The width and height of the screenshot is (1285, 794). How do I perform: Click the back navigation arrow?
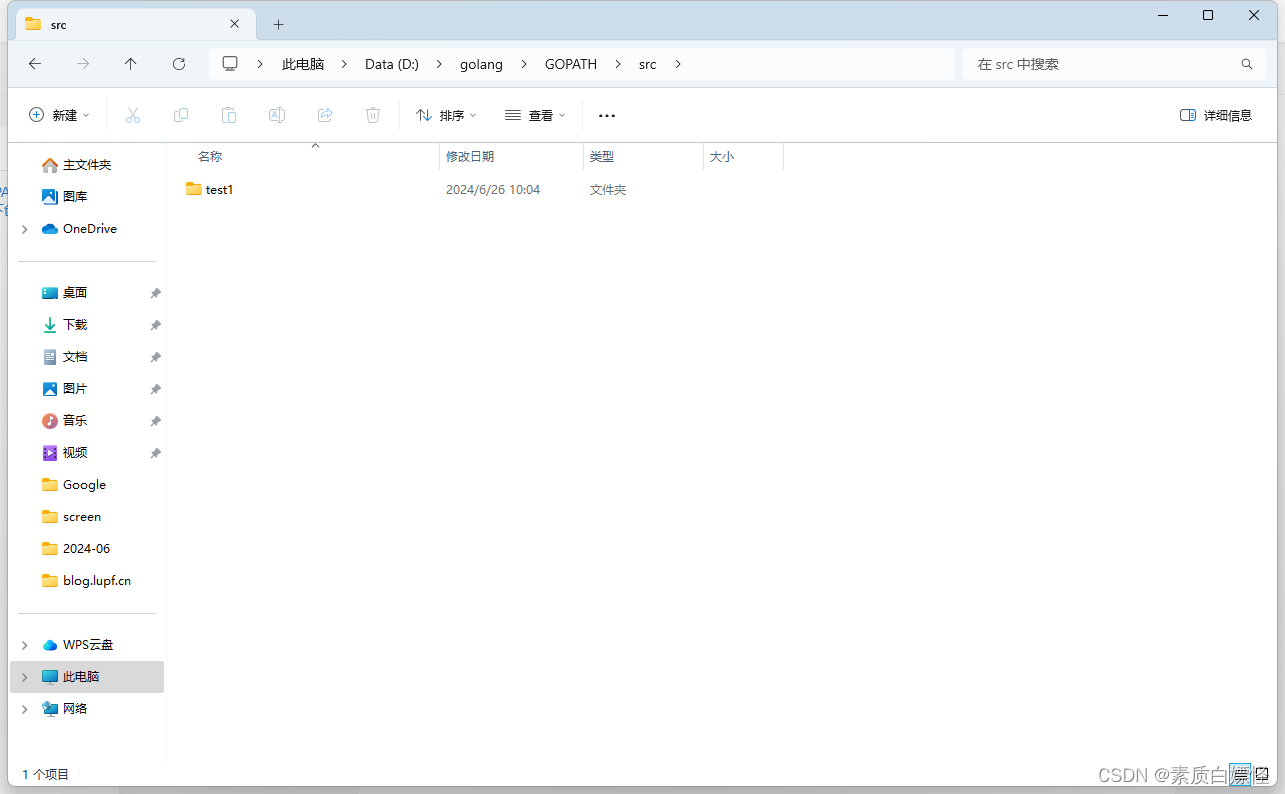tap(35, 63)
